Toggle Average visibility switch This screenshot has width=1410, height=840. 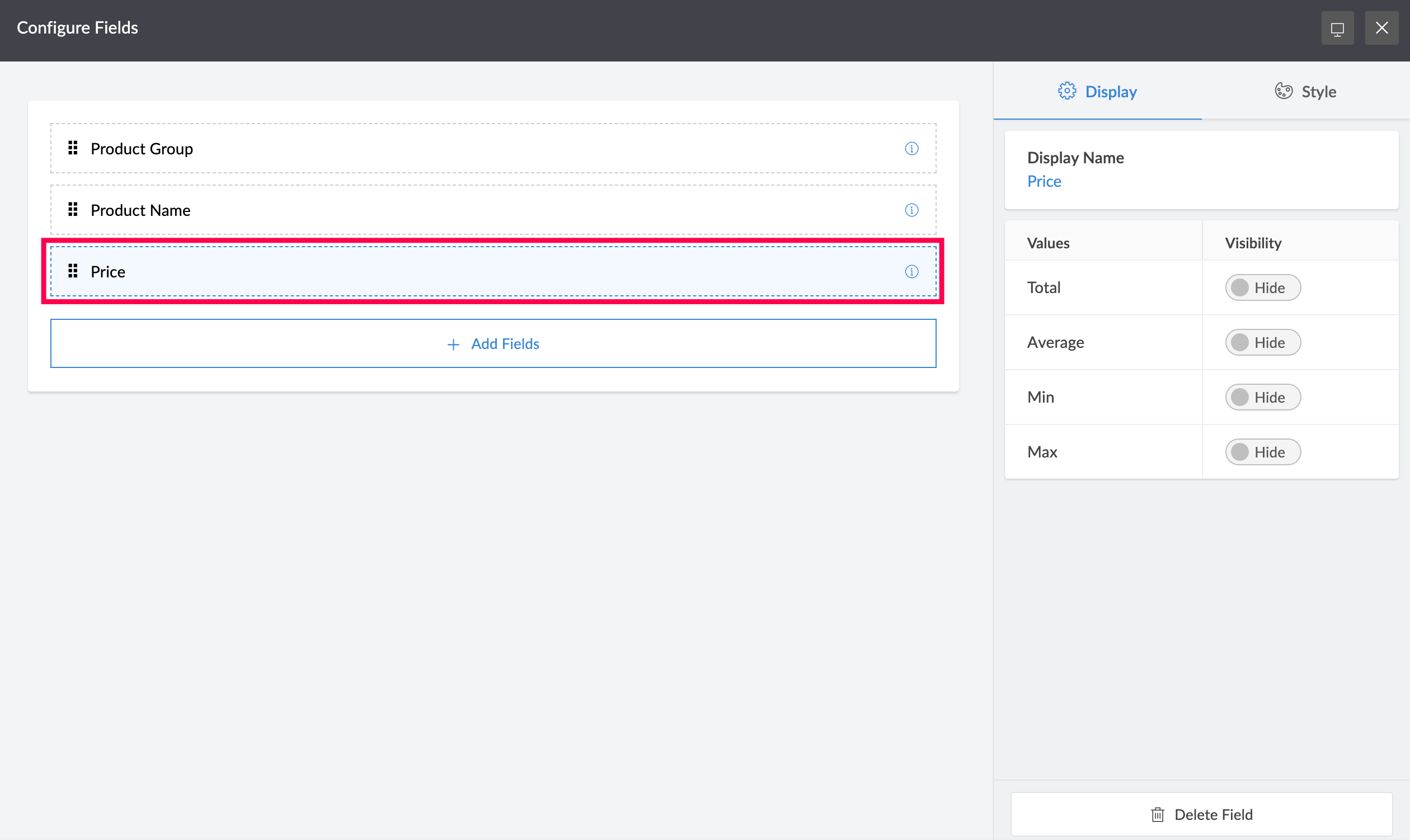coord(1262,342)
